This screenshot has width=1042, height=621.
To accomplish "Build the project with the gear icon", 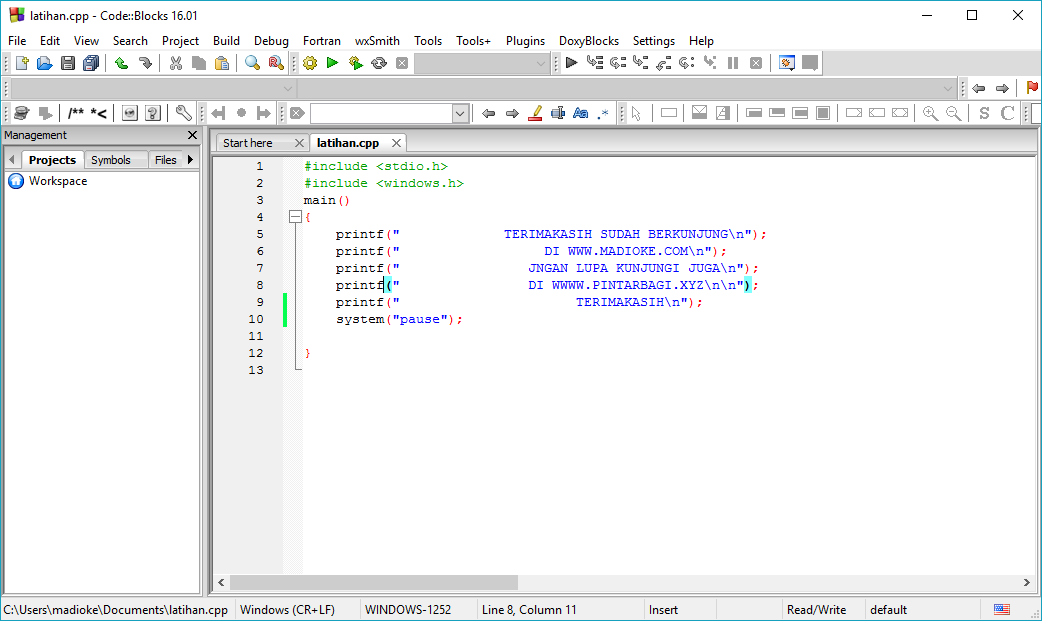I will click(x=309, y=62).
